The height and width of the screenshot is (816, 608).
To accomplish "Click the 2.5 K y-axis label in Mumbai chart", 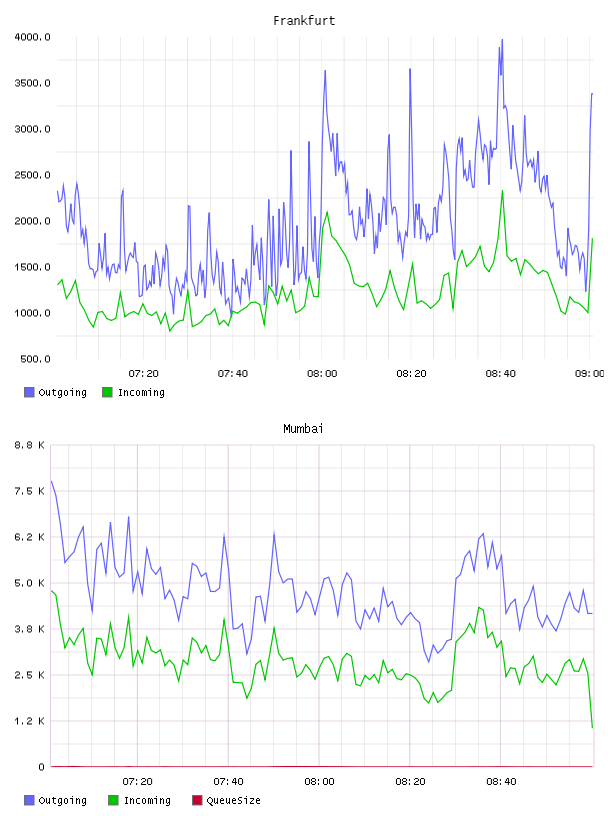I will (30, 675).
